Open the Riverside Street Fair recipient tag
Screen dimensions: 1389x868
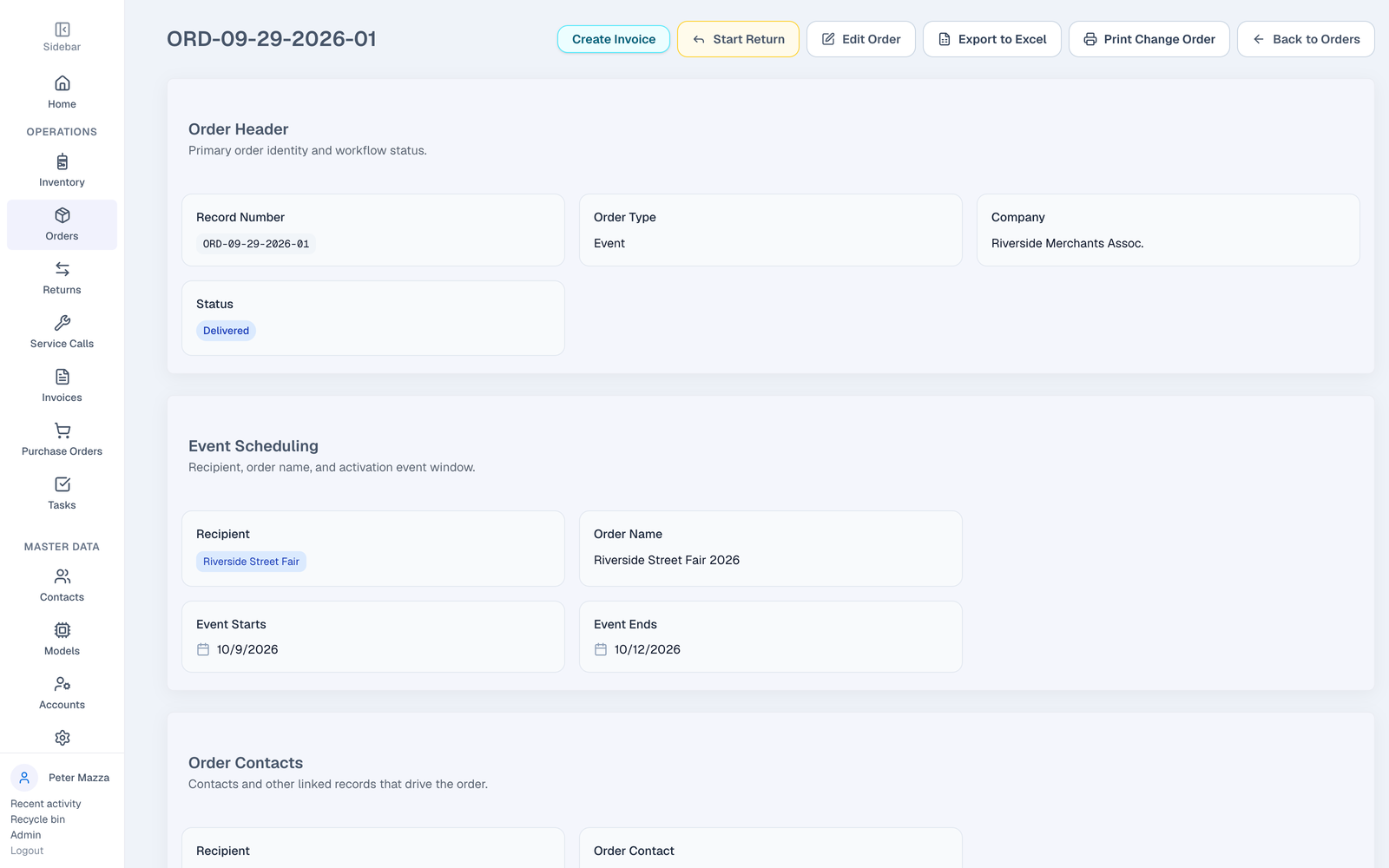click(x=251, y=562)
